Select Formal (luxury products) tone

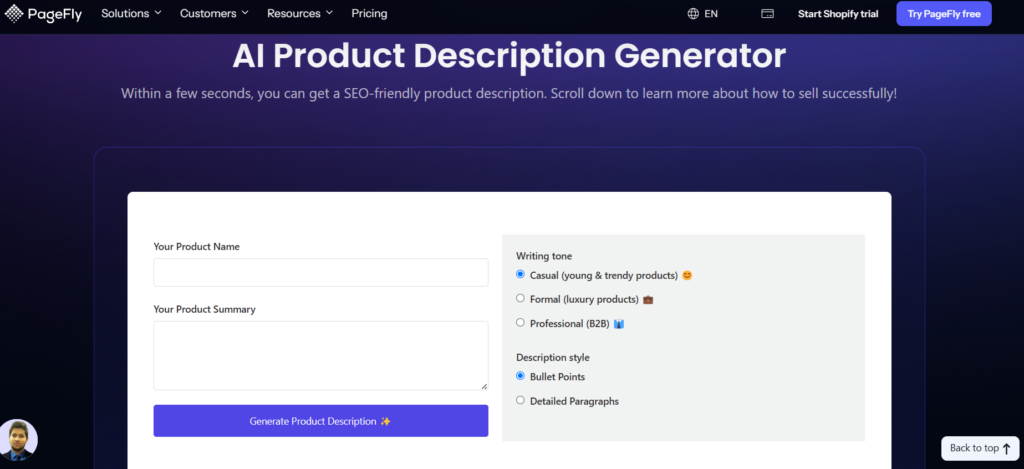(520, 299)
